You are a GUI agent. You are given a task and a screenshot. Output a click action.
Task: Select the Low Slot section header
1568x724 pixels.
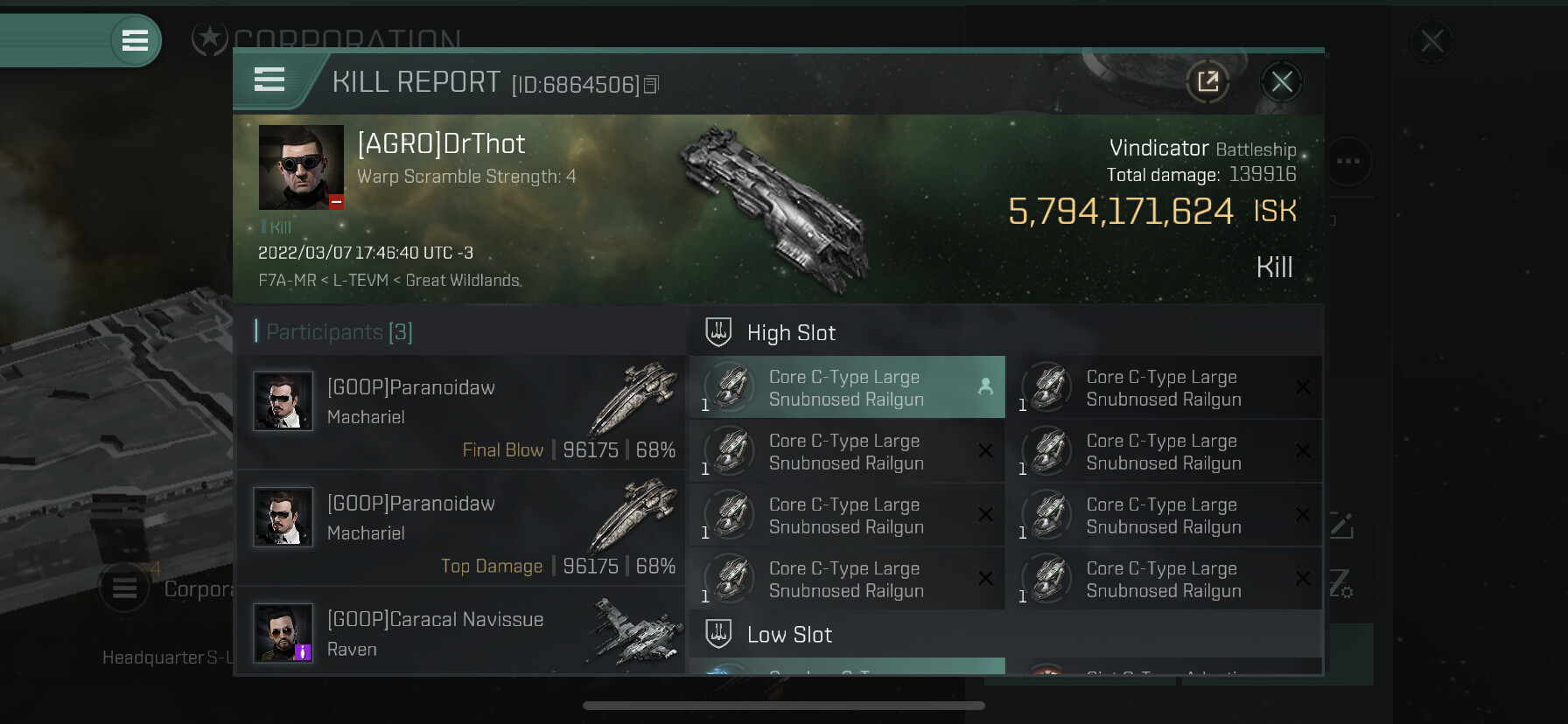click(x=1005, y=634)
